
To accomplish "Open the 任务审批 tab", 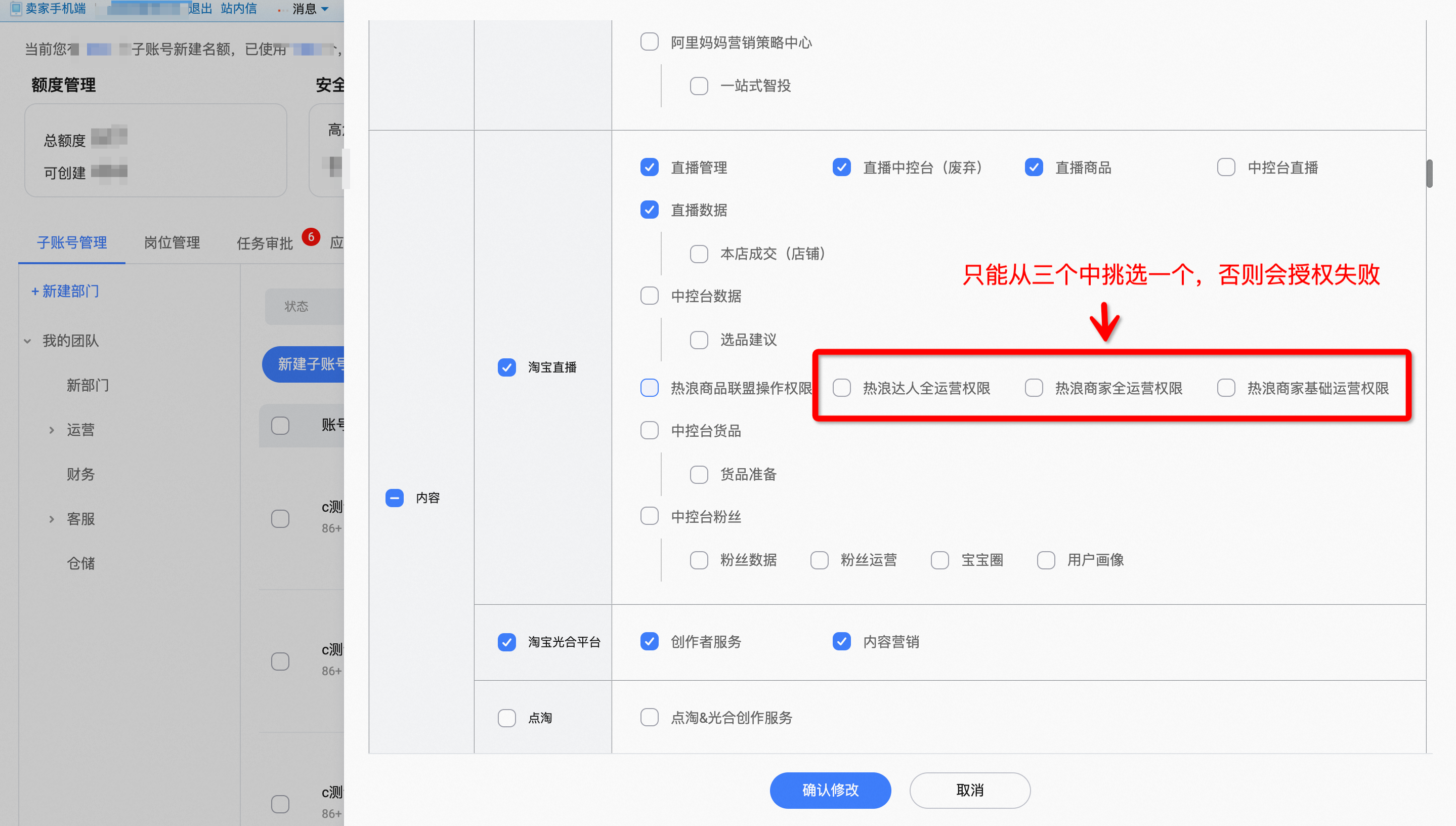I will (x=265, y=243).
